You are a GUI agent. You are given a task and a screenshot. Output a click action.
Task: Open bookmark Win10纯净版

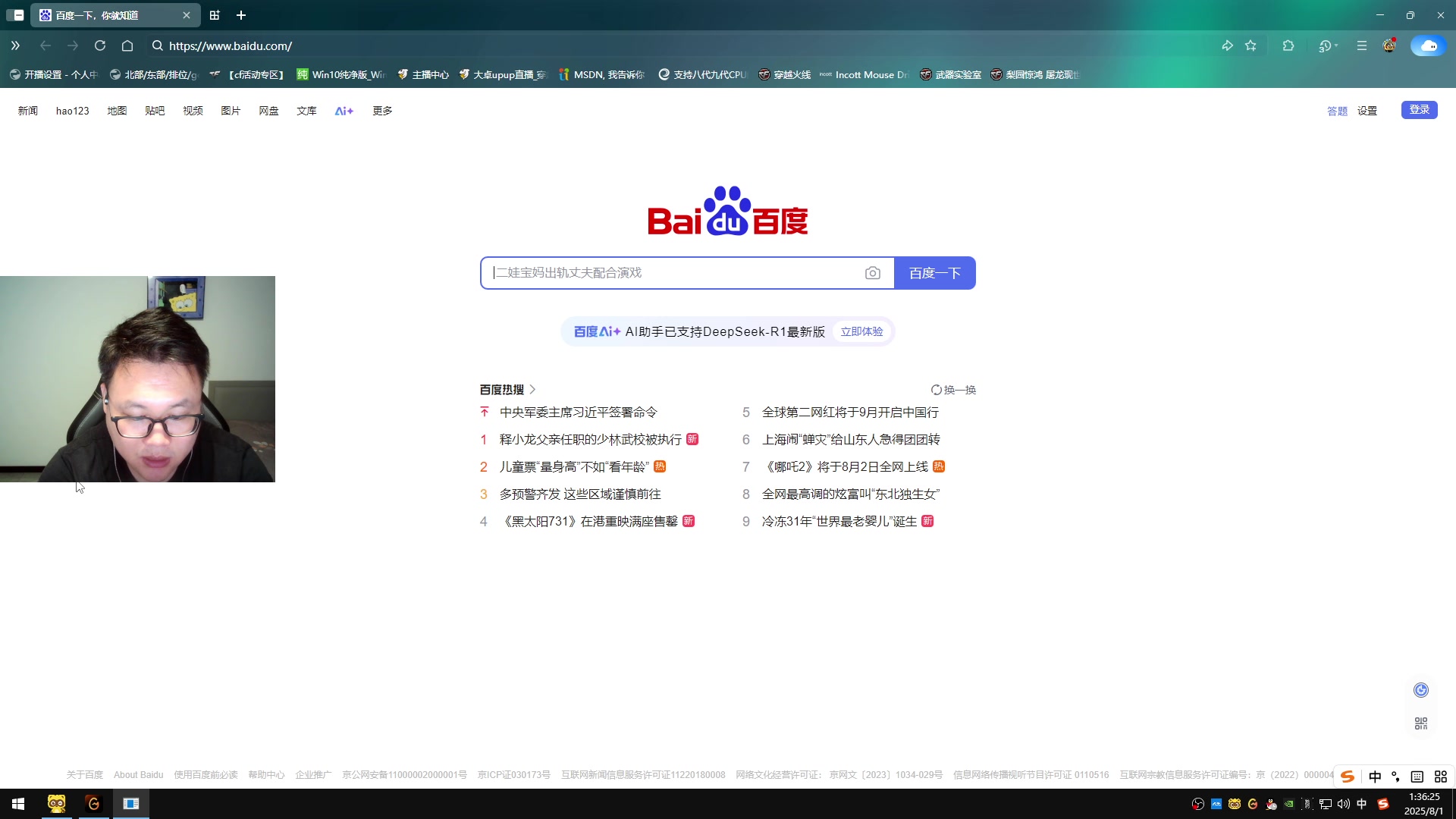point(341,74)
